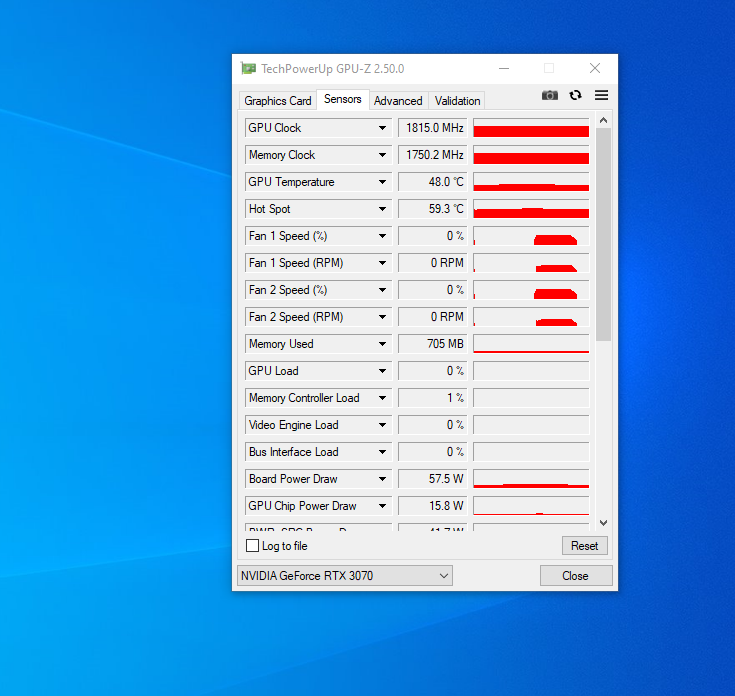Image resolution: width=735 pixels, height=696 pixels.
Task: Click the sensor list scrollbar thumb
Action: pyautogui.click(x=604, y=234)
